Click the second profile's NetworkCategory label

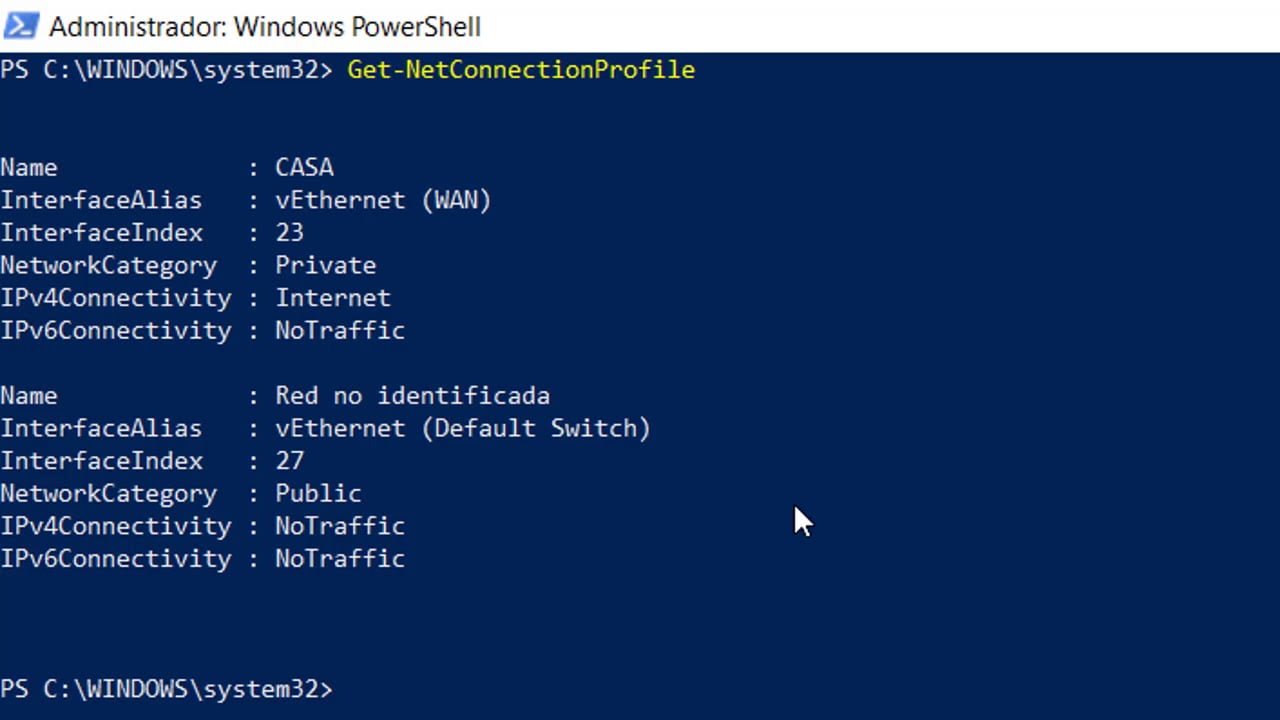click(x=108, y=493)
